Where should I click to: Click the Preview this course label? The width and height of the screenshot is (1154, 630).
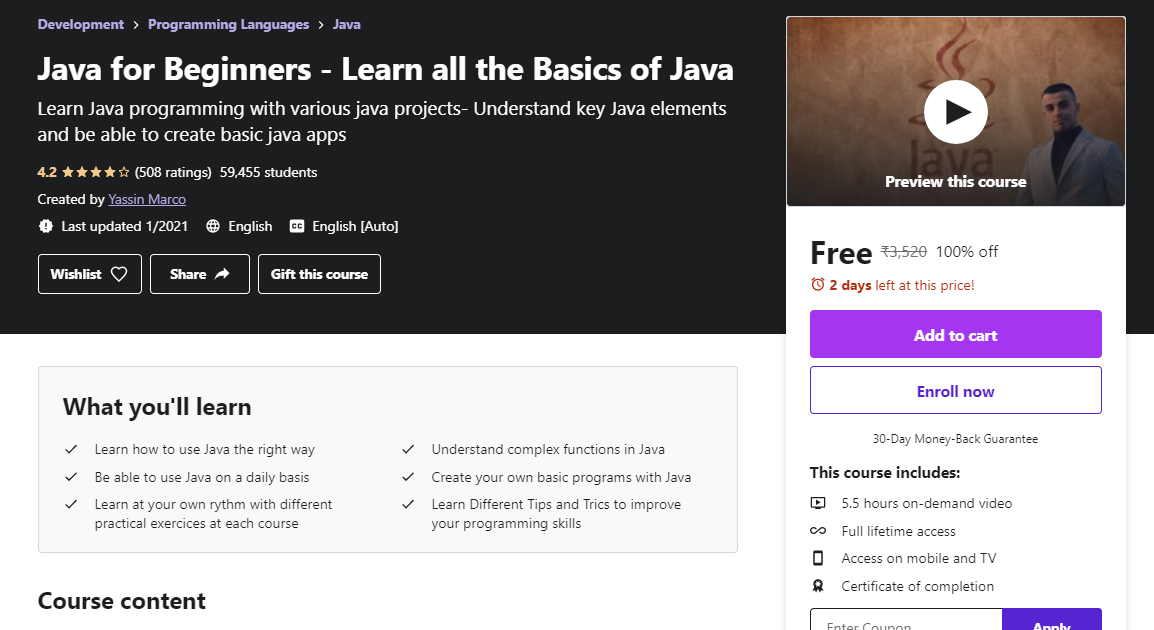(x=955, y=182)
